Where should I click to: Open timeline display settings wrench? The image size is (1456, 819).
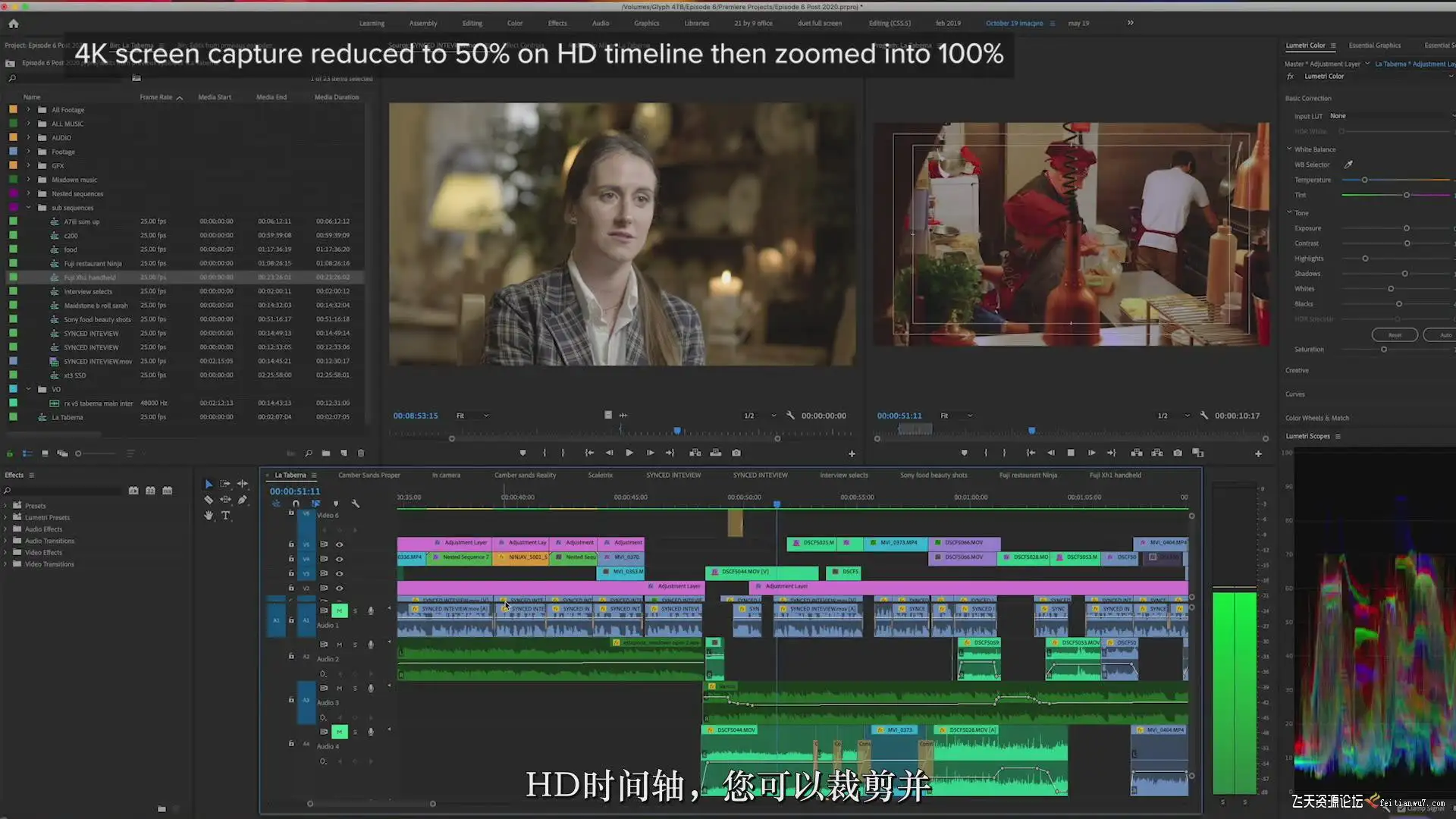pyautogui.click(x=356, y=504)
